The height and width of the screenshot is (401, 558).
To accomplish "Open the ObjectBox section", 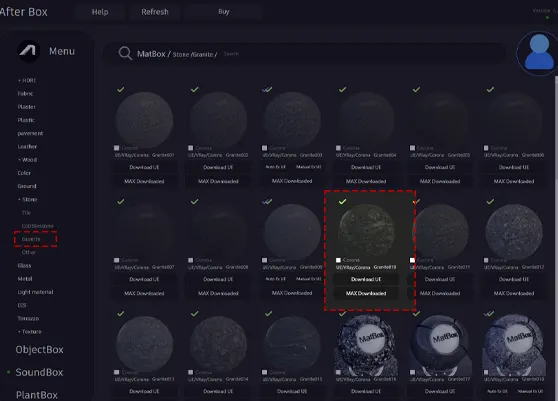I will click(40, 349).
